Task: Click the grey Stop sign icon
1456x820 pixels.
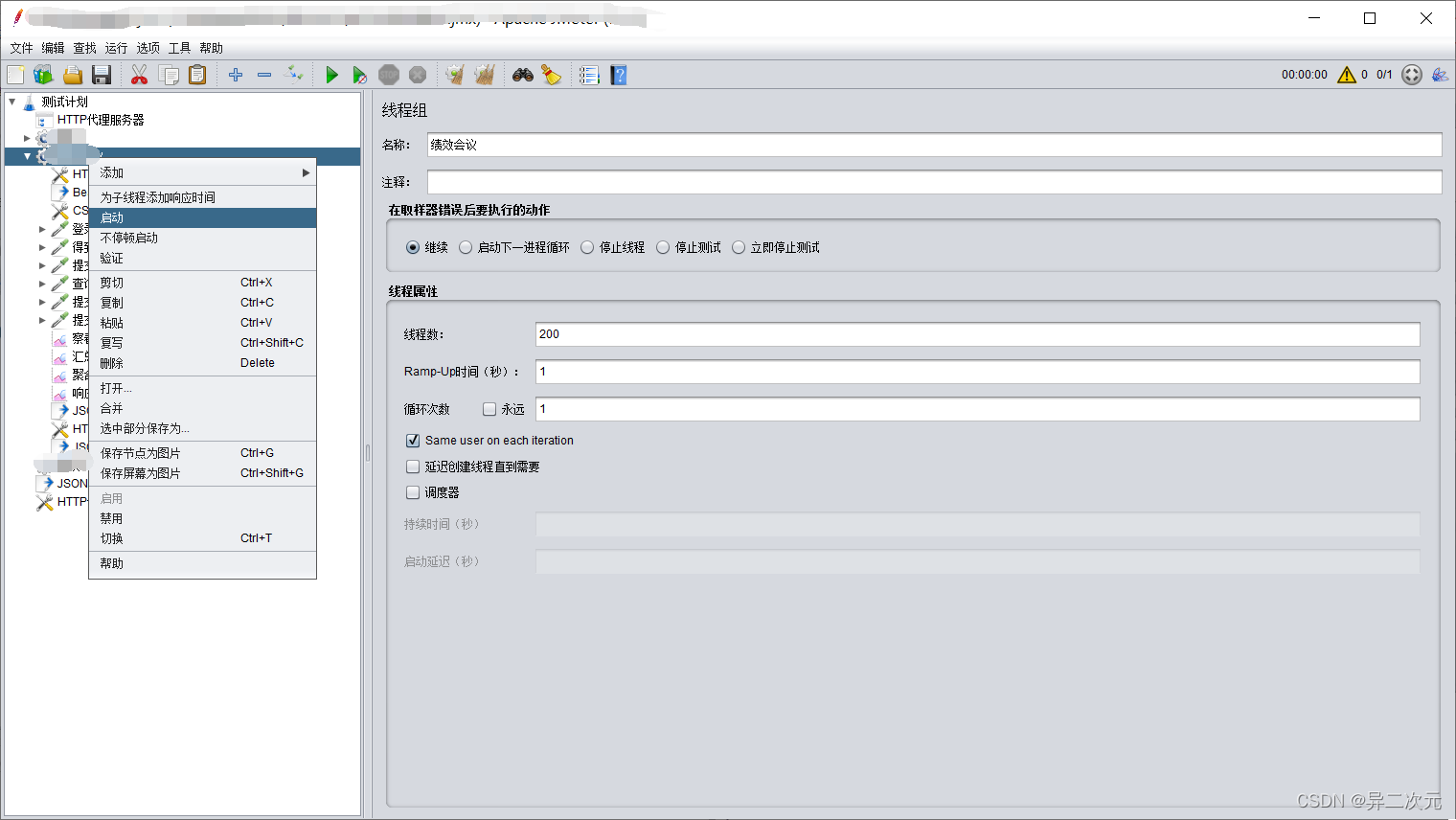Action: (x=389, y=75)
